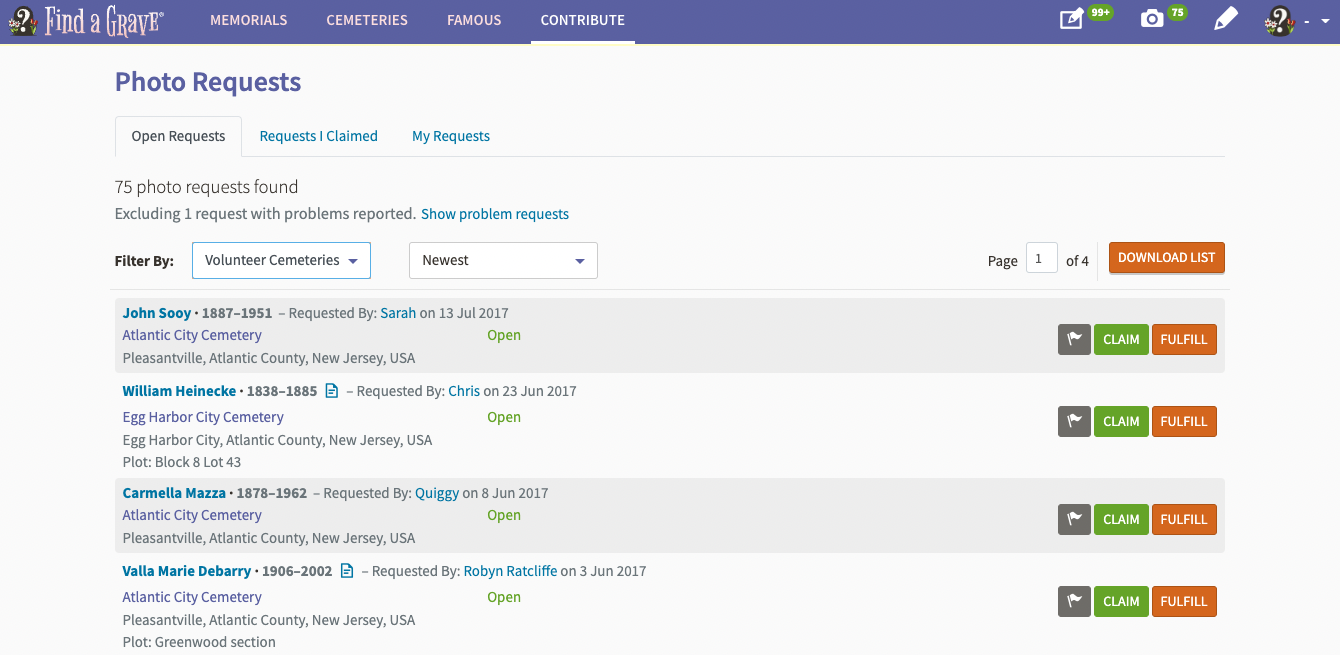Click the Show problem requests link
The height and width of the screenshot is (655, 1340).
(x=495, y=214)
